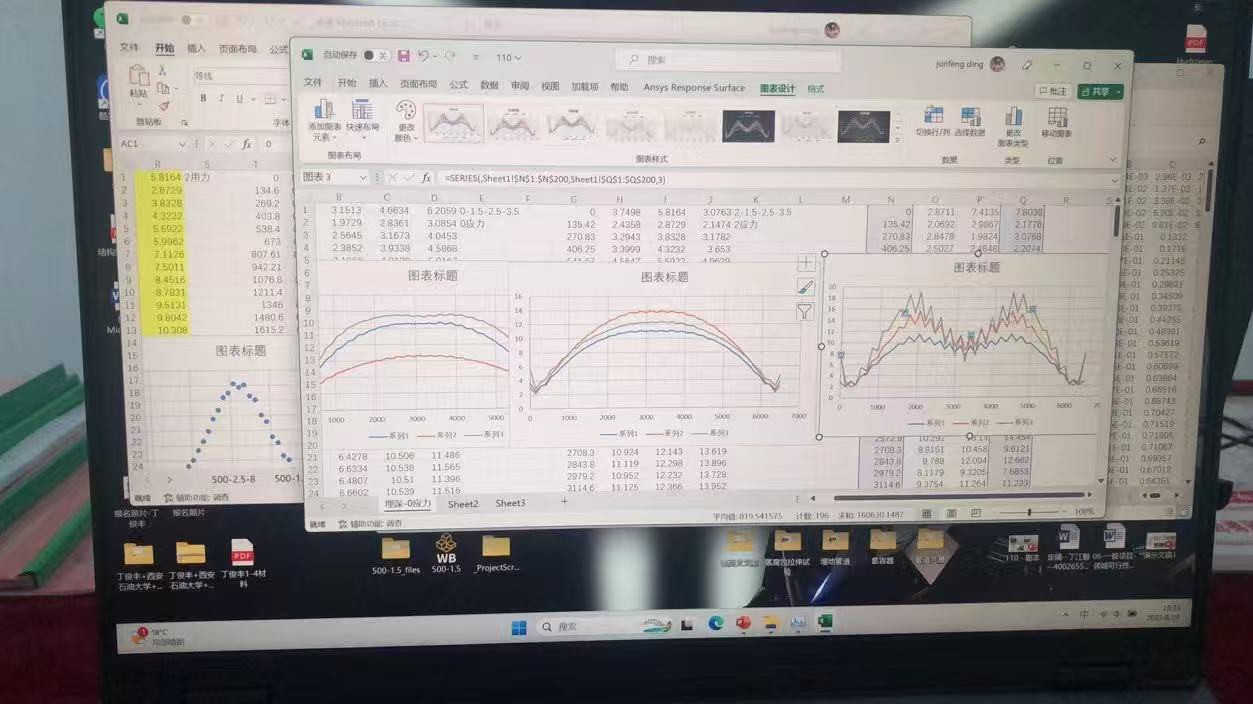Toggle Bold (B) in back Excel window
Screen dimensions: 1253x704
[203, 98]
